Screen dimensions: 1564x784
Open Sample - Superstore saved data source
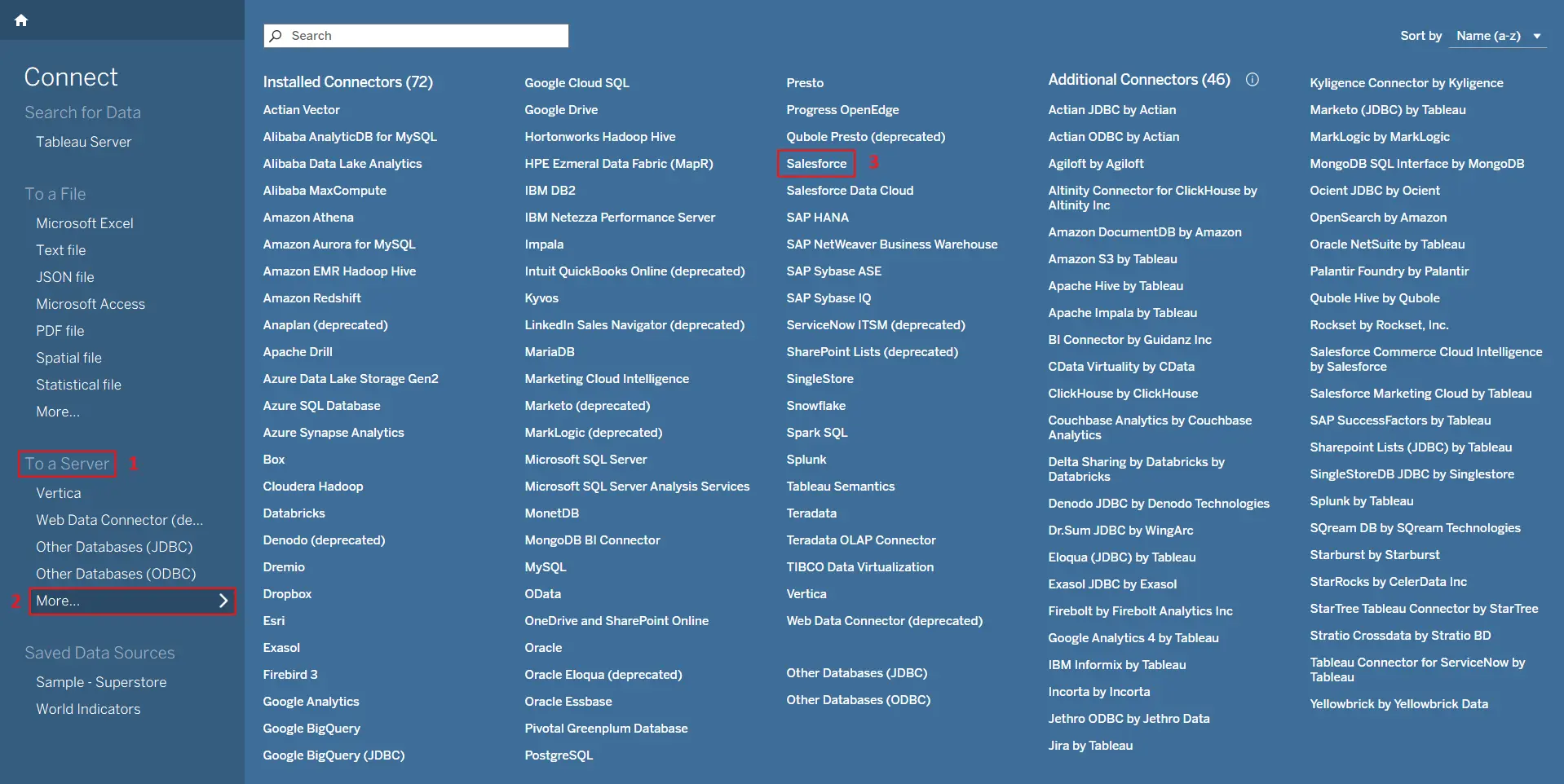[101, 682]
